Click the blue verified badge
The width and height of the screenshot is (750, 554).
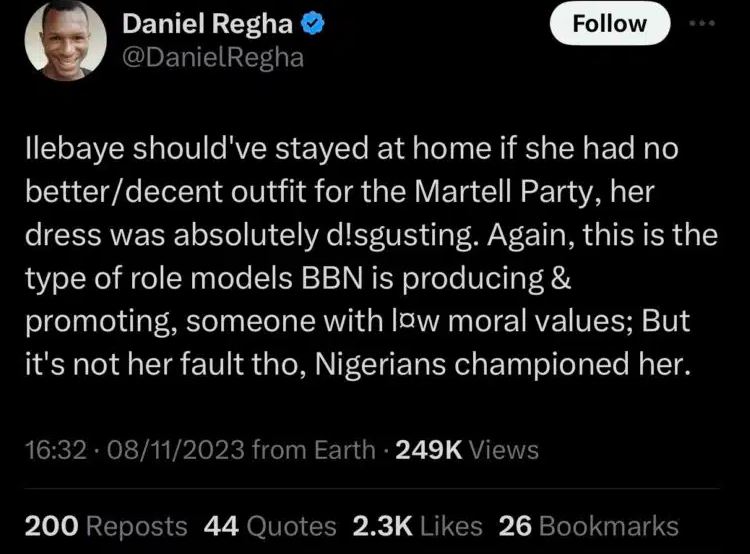[x=313, y=23]
